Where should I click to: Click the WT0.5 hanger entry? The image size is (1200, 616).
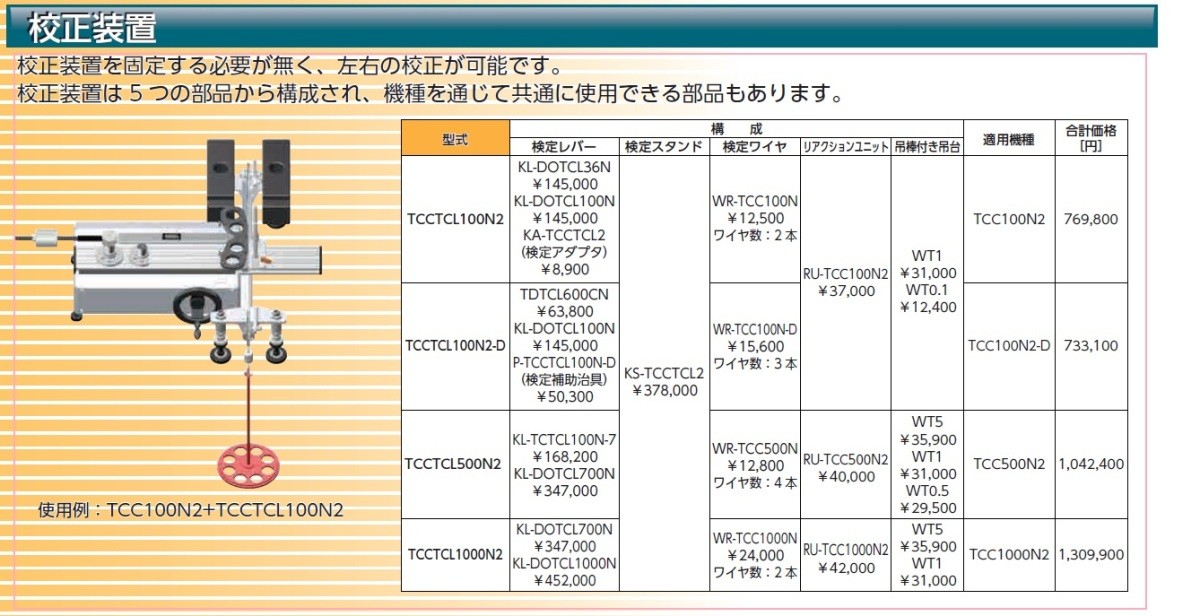tap(927, 490)
